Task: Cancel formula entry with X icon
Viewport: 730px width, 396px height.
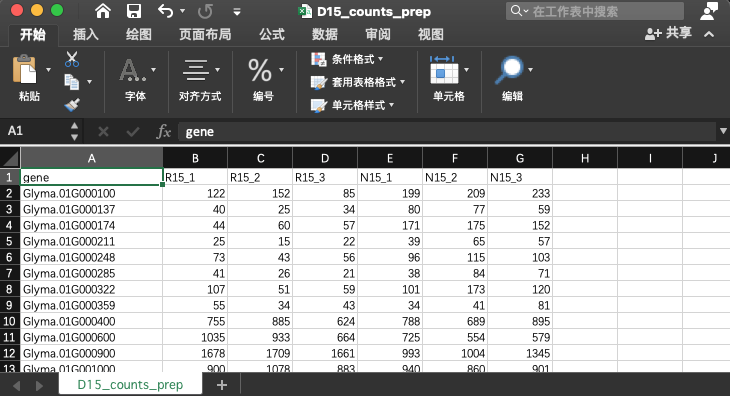Action: (x=103, y=132)
